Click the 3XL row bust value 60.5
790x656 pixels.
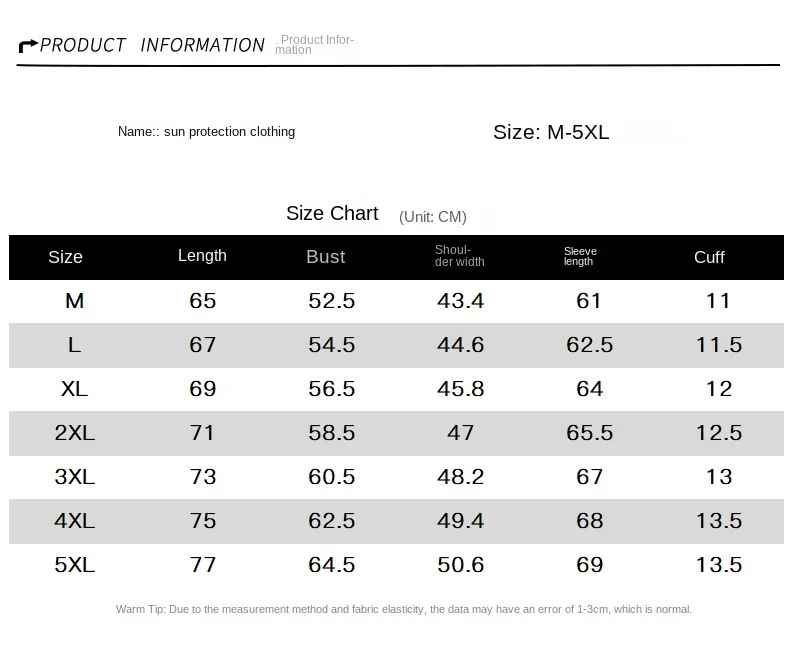coord(332,477)
